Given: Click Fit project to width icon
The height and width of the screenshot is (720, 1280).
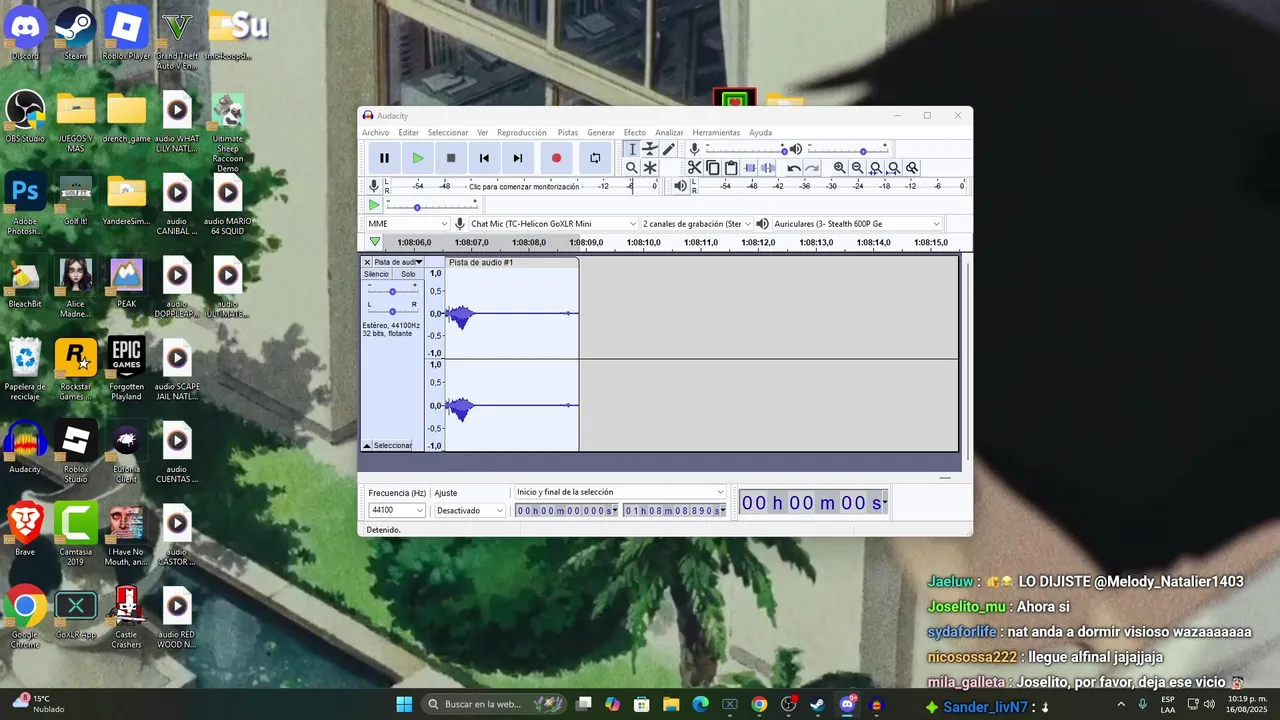Looking at the screenshot, I should [893, 168].
